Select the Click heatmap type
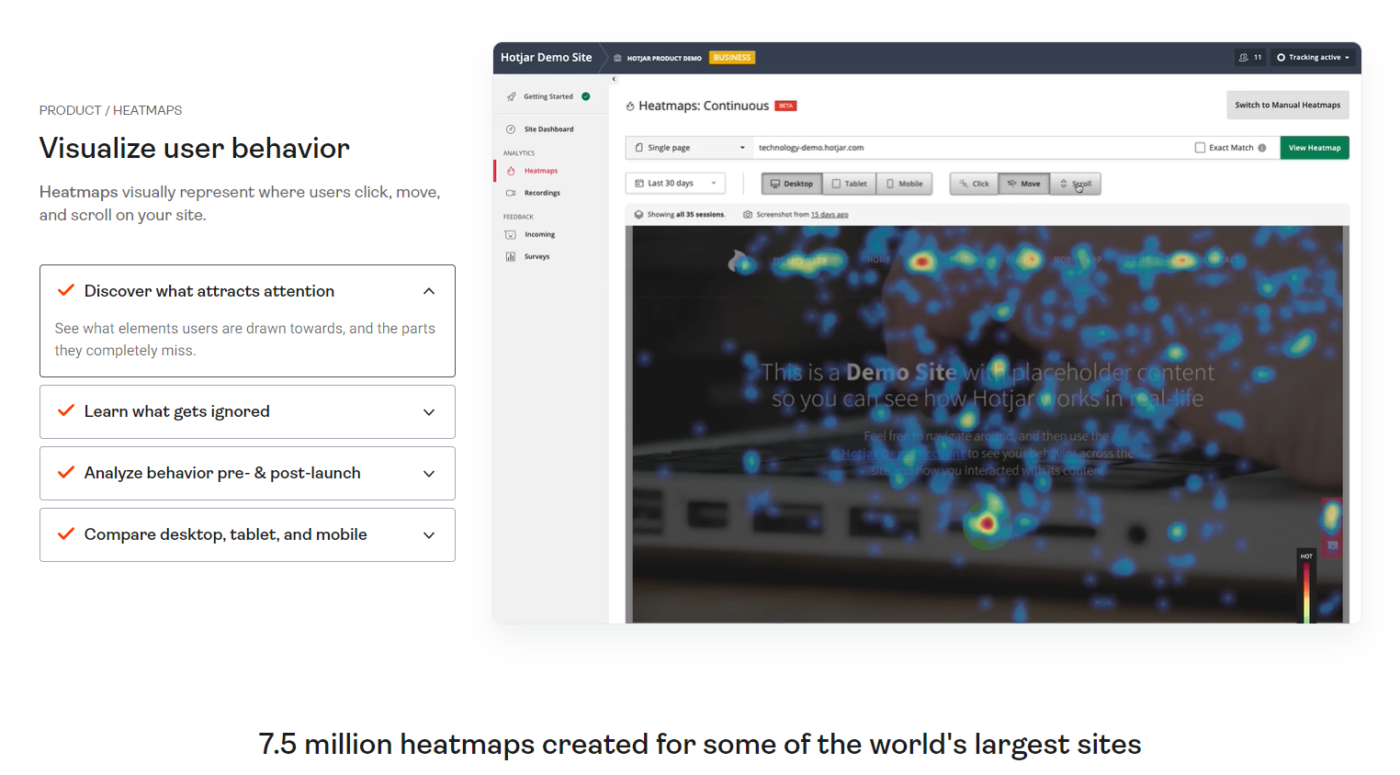 [x=974, y=184]
